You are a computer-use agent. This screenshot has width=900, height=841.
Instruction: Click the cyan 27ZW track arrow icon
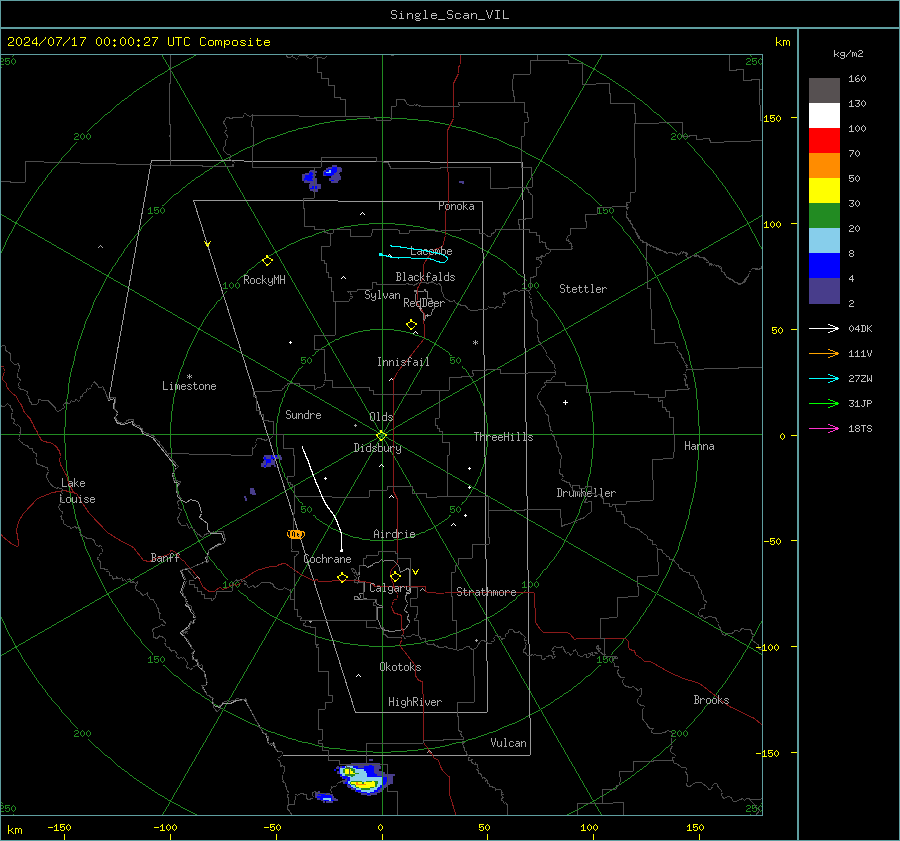[824, 378]
